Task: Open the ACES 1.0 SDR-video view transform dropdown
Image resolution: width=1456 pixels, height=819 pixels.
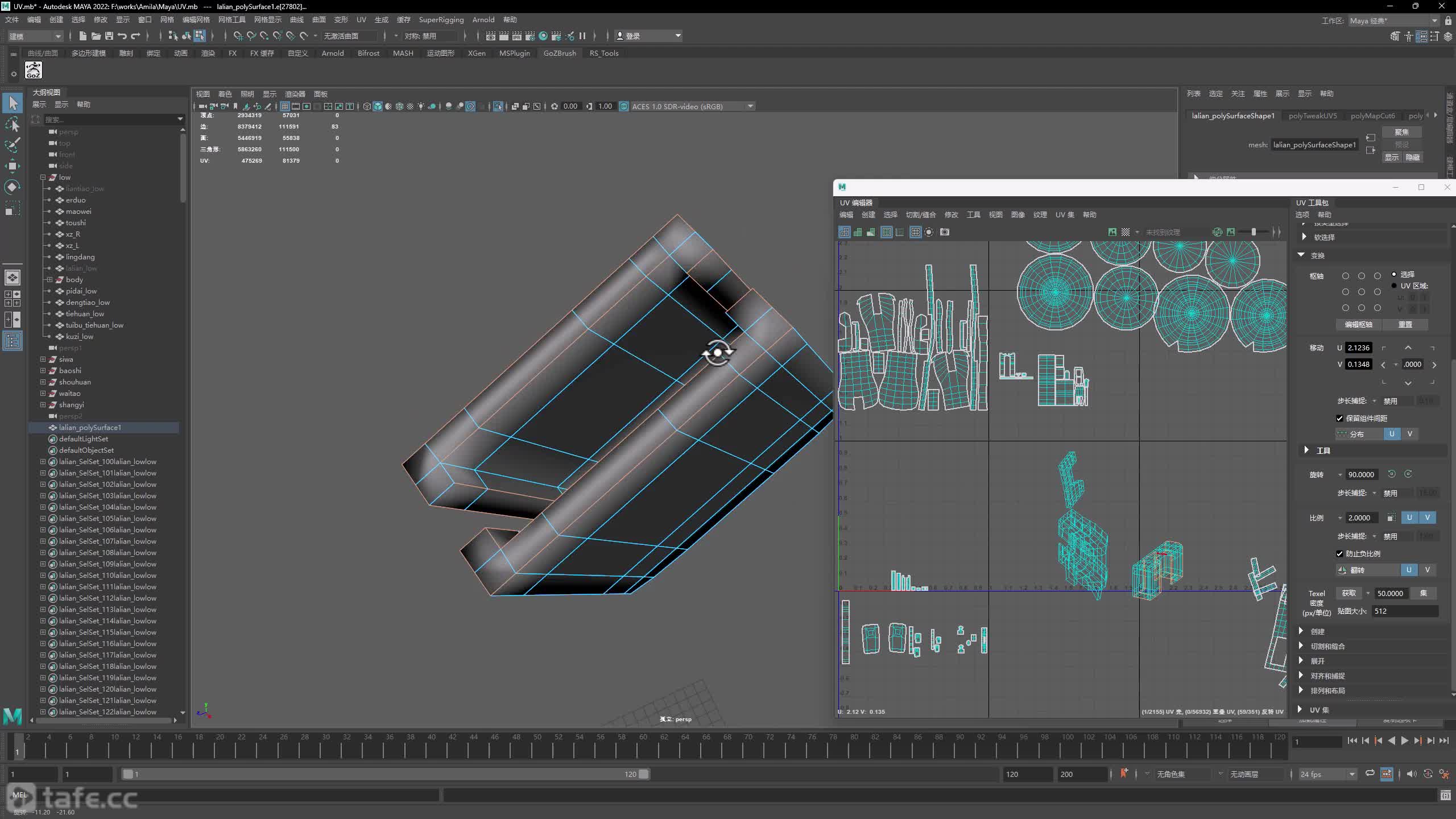Action: coord(692,106)
